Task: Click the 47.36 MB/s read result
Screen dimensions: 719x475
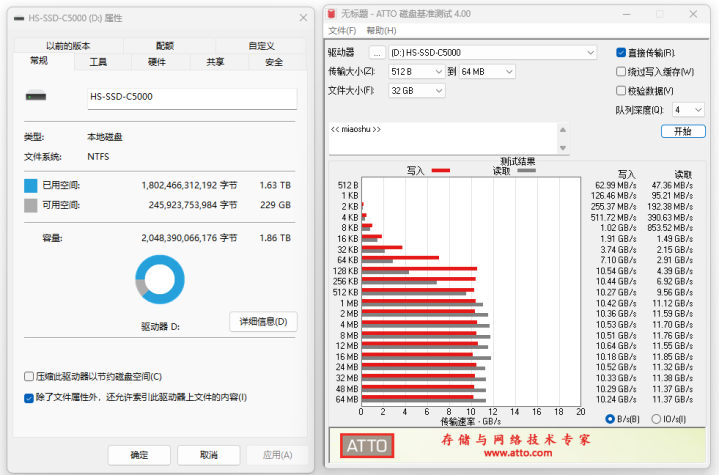Action: (x=672, y=185)
